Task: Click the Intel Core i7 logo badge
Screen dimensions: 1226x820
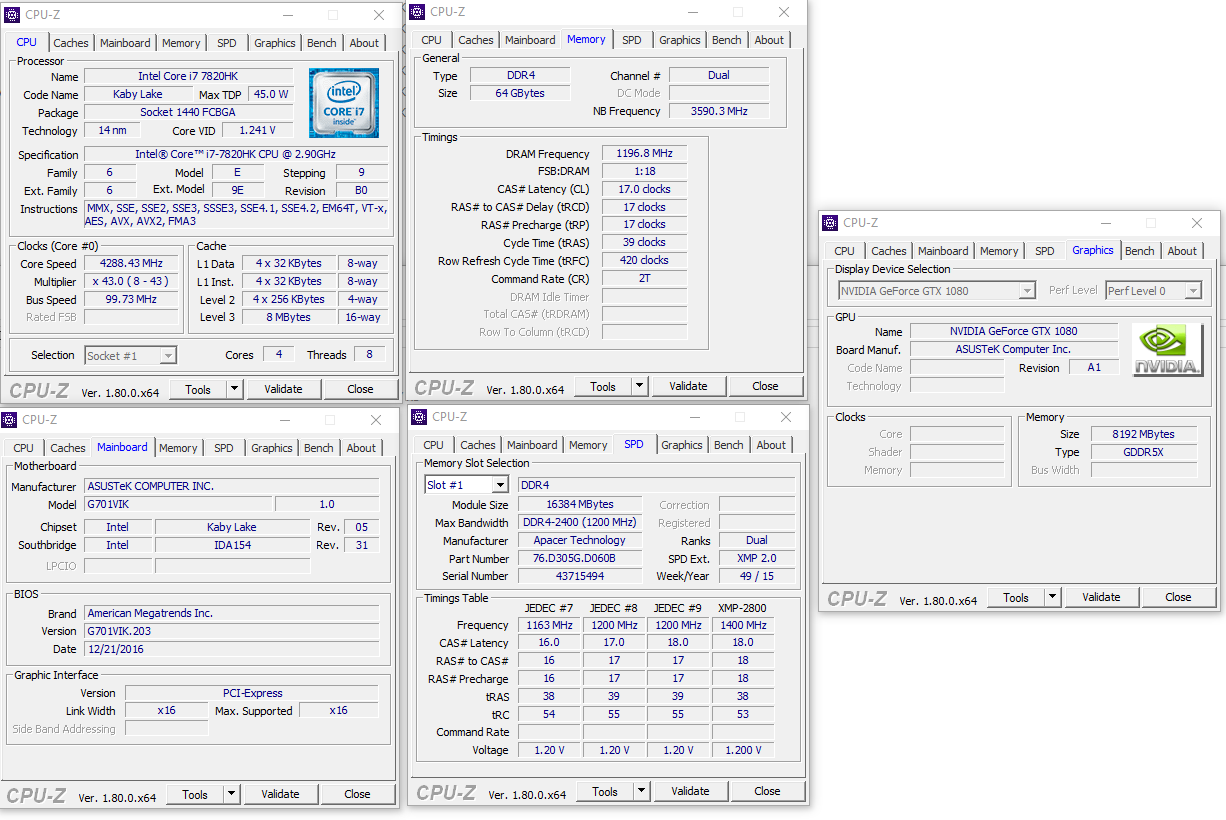Action: click(344, 103)
